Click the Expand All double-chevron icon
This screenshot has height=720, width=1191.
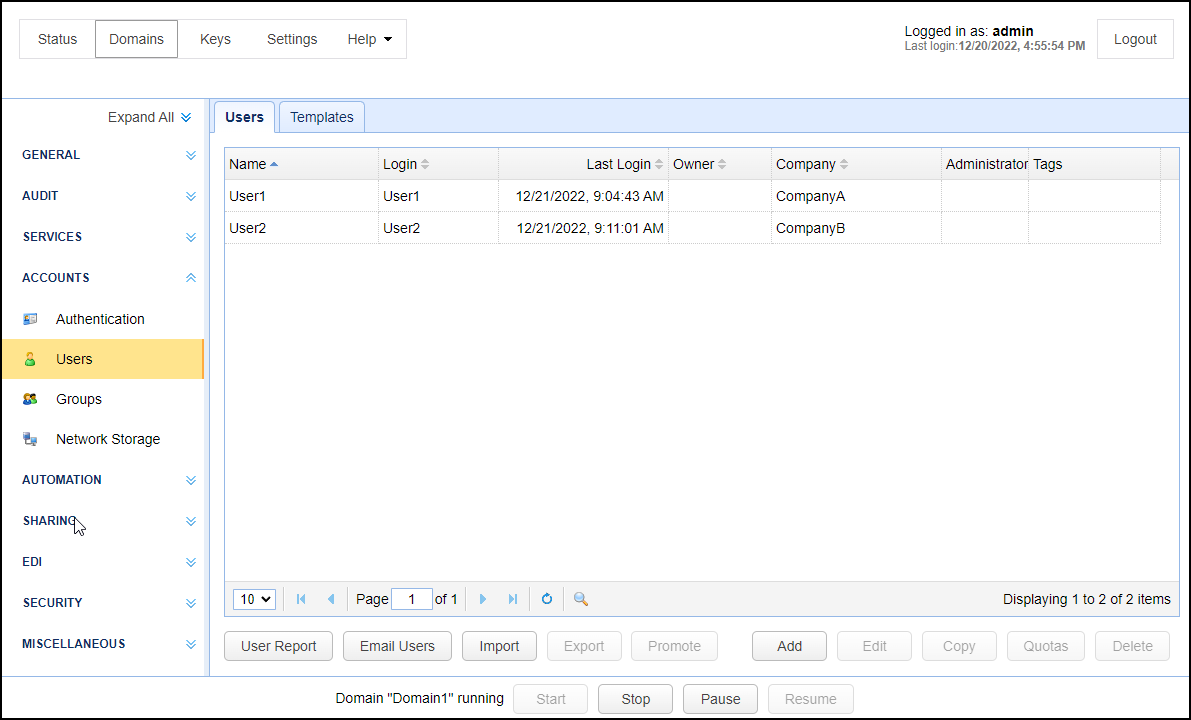tap(186, 118)
